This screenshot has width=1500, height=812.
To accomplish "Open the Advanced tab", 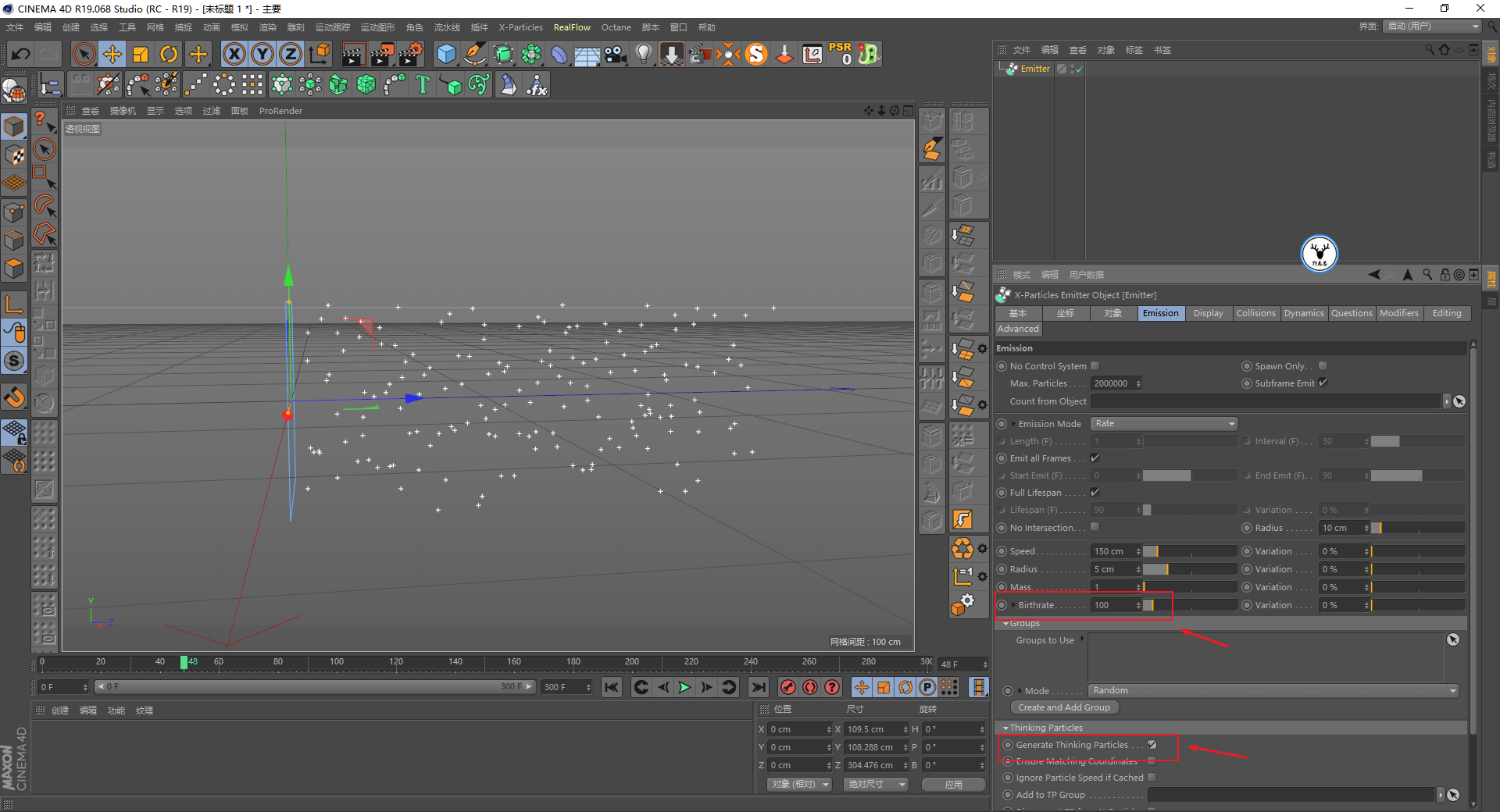I will point(1018,329).
